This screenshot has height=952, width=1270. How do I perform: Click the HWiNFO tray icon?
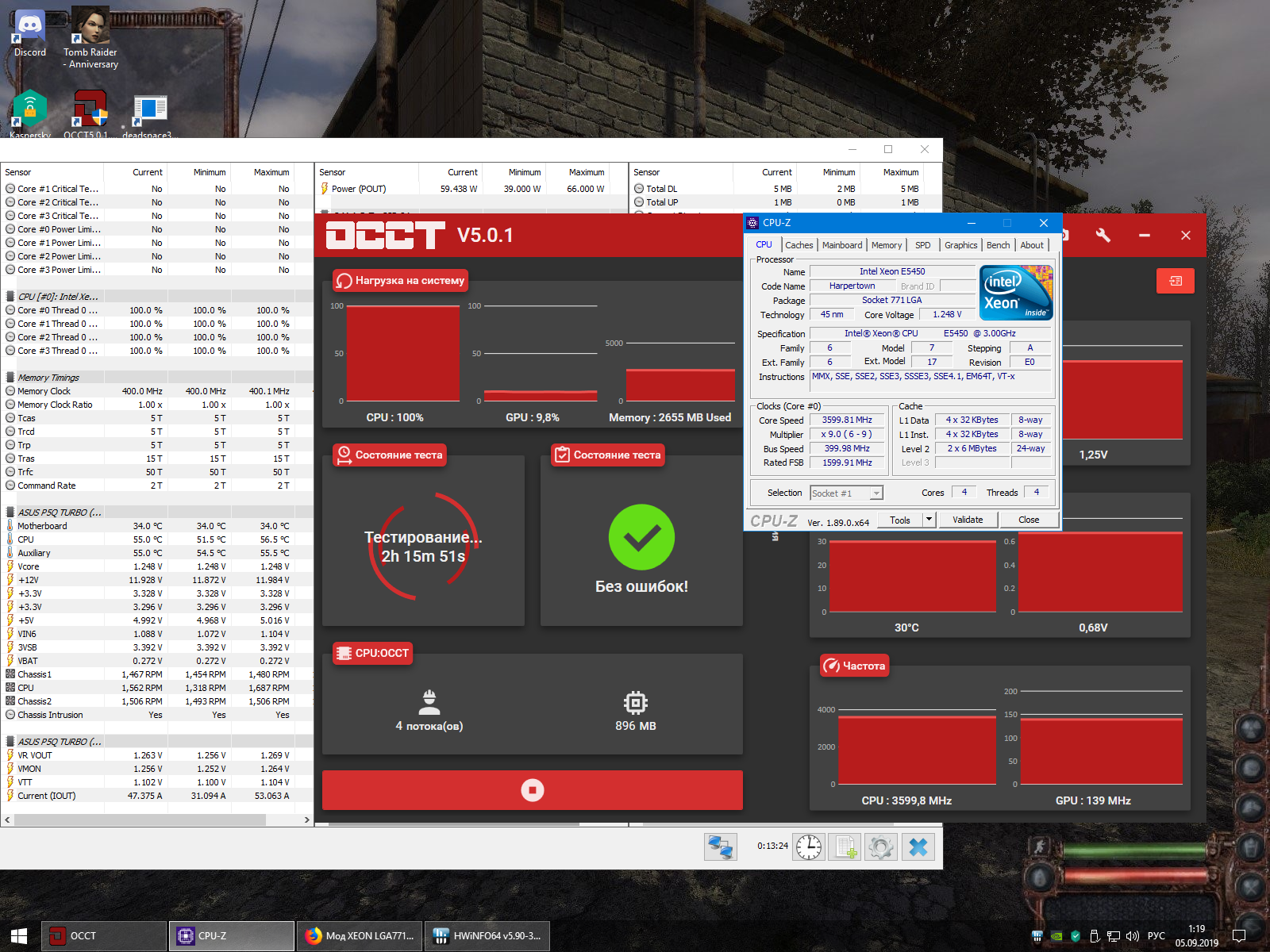pyautogui.click(x=1037, y=936)
